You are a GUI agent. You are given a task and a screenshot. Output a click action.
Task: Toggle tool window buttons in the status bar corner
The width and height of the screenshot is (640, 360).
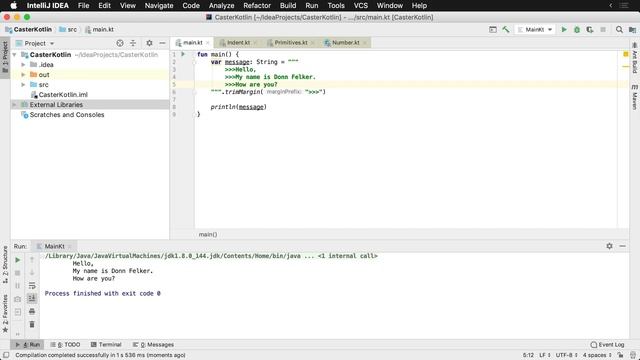pos(6,355)
